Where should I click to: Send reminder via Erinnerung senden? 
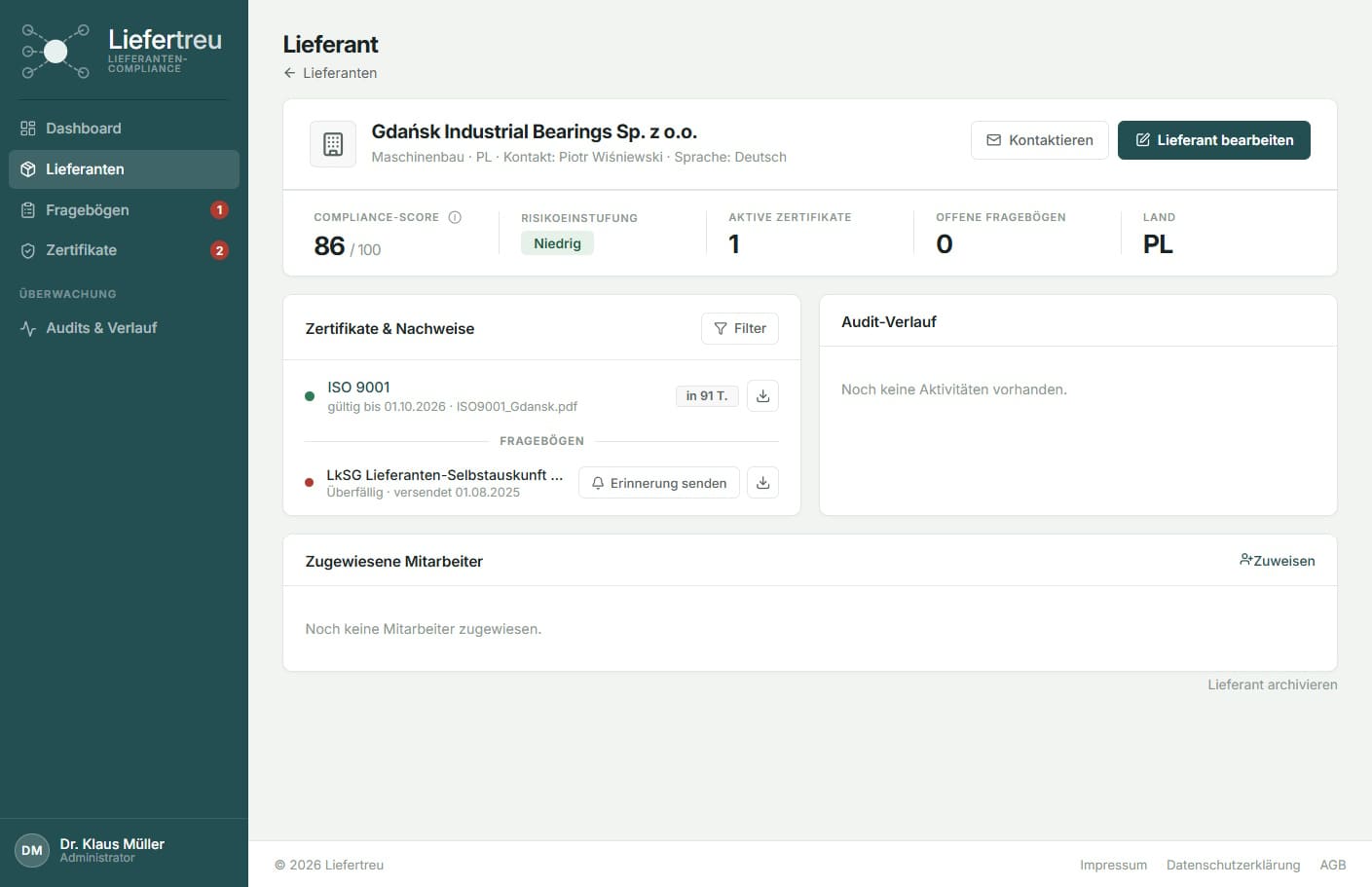(659, 483)
